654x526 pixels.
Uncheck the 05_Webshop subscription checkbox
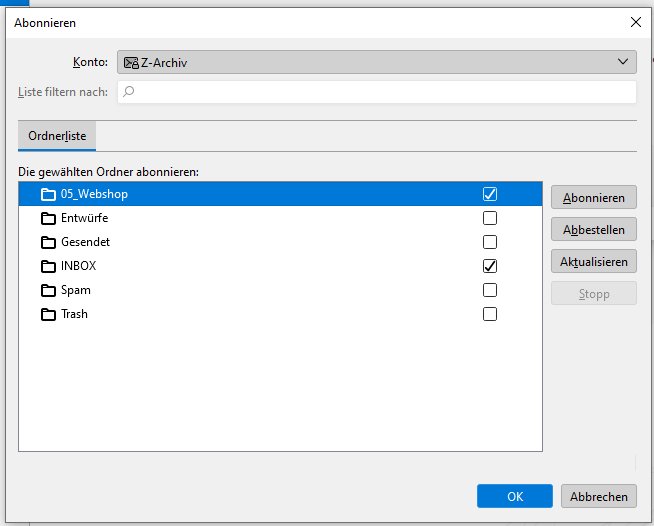[490, 194]
